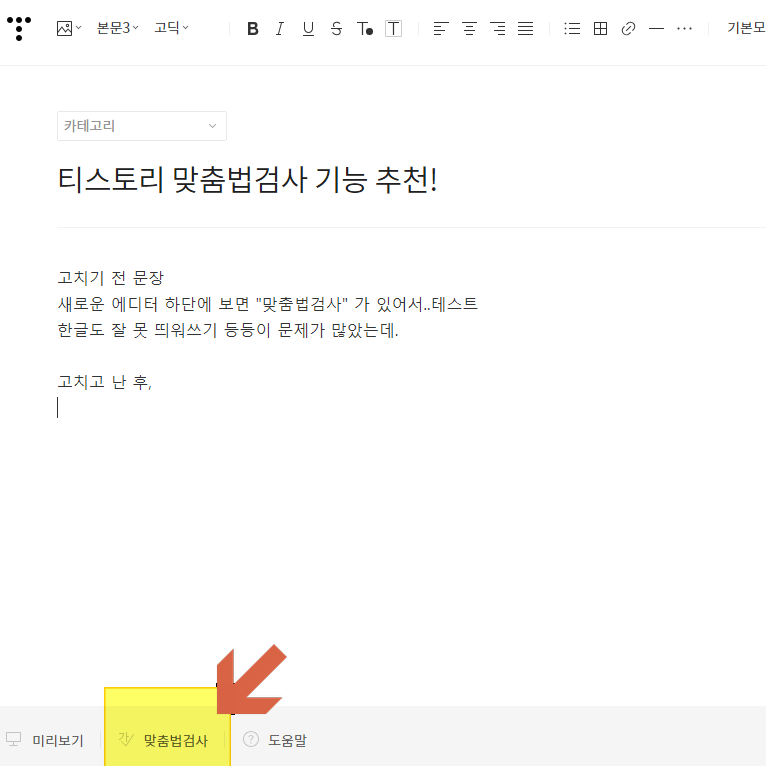This screenshot has height=766, width=766.
Task: Click the line starting with "한글도 잘 못"
Action: click(228, 331)
